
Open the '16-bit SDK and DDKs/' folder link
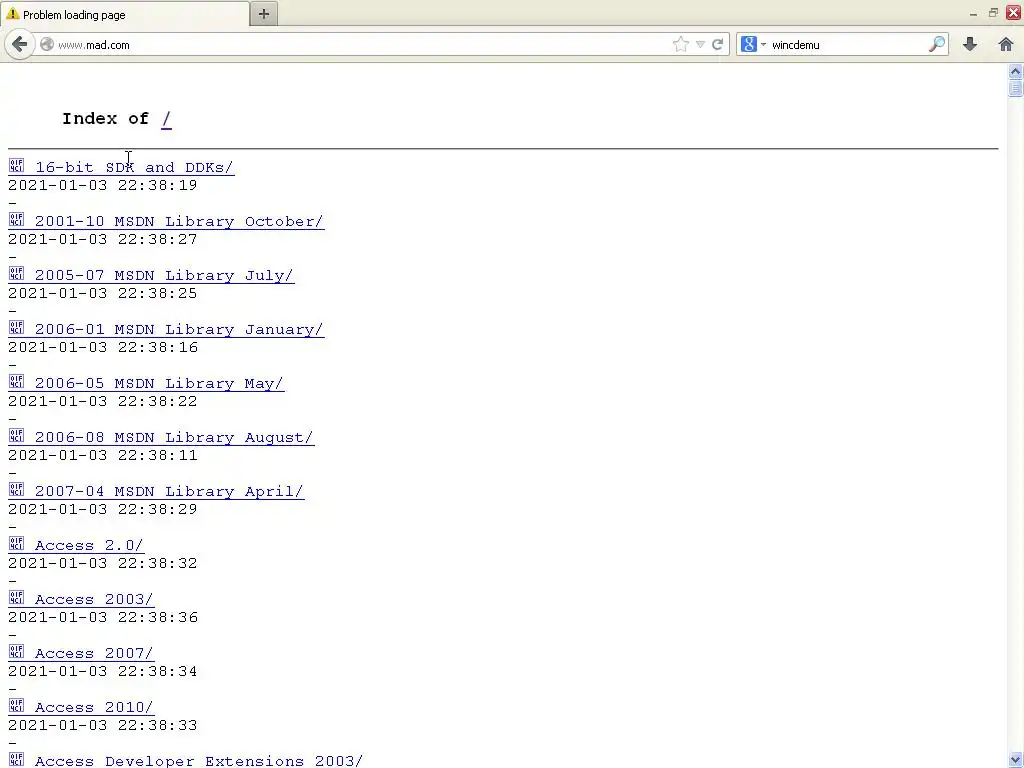point(134,167)
